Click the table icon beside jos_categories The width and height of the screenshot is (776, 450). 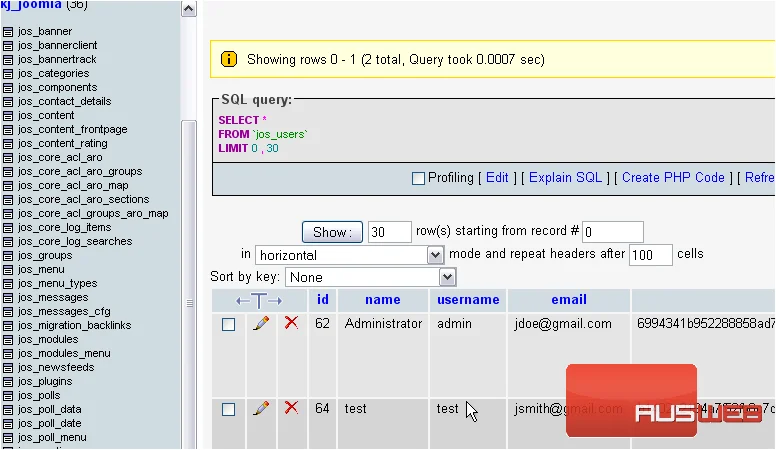click(8, 74)
